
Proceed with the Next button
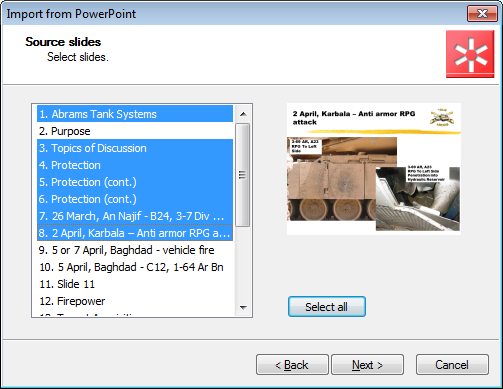(367, 365)
